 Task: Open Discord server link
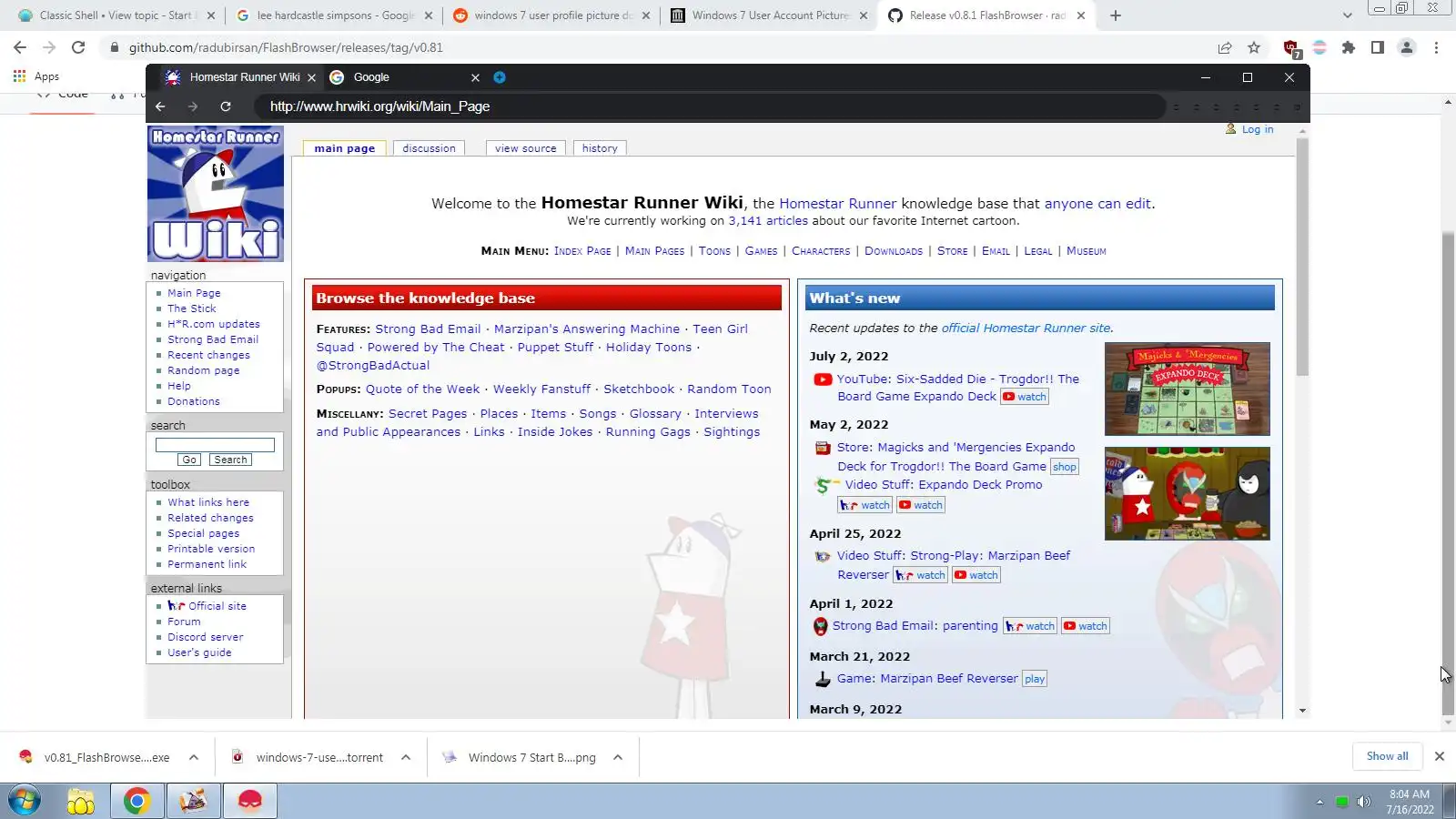pos(206,637)
